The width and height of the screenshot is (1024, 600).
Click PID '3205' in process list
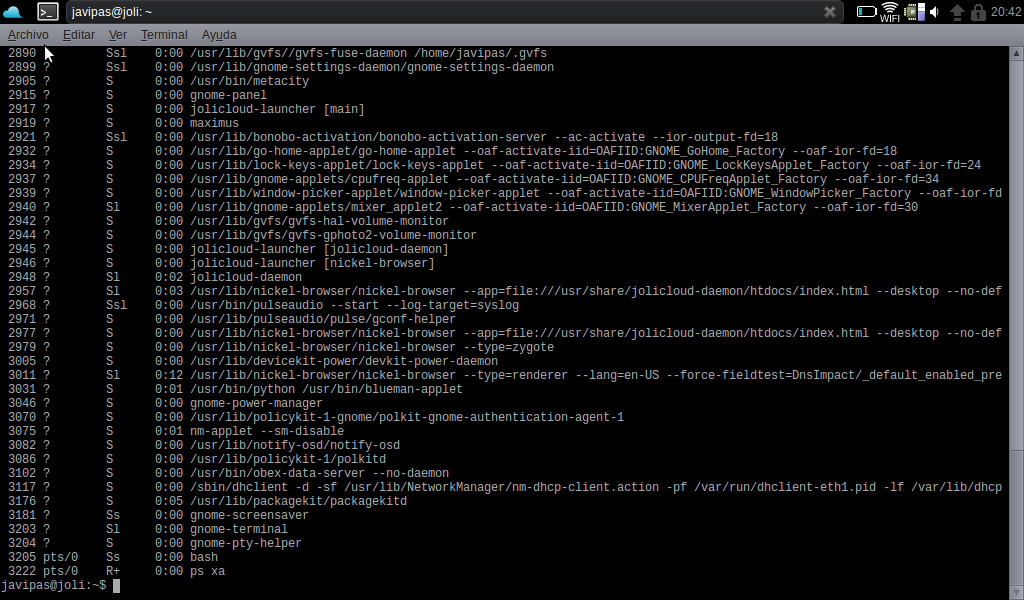point(22,557)
